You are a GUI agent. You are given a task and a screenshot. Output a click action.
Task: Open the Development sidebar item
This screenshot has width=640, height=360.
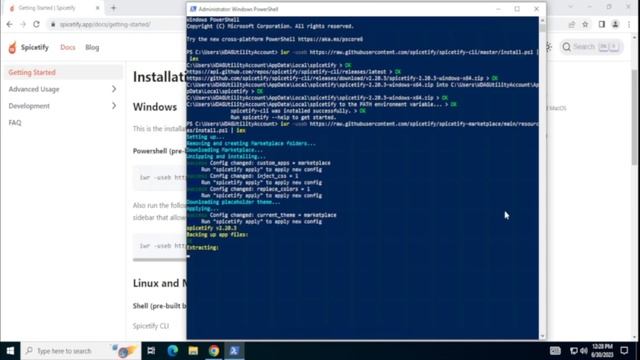click(29, 106)
